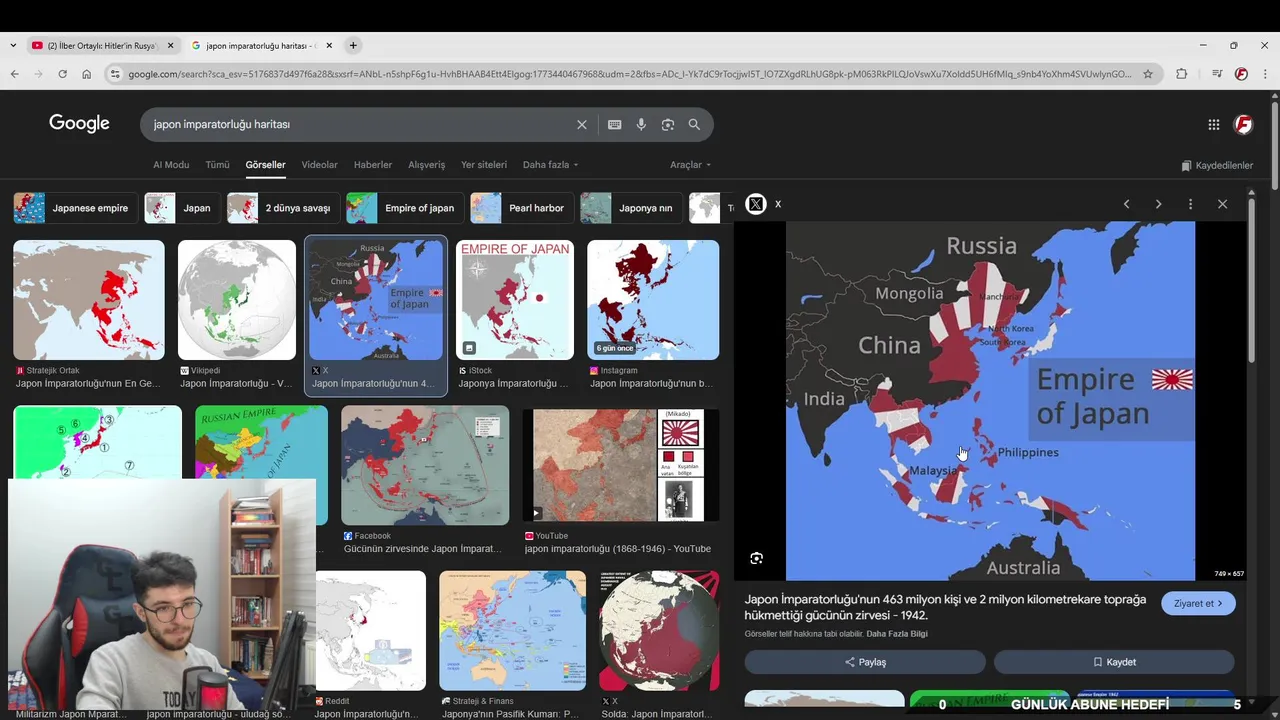Close the İlber Ortaylı YouTube tab
This screenshot has height=720, width=1280.
point(170,45)
